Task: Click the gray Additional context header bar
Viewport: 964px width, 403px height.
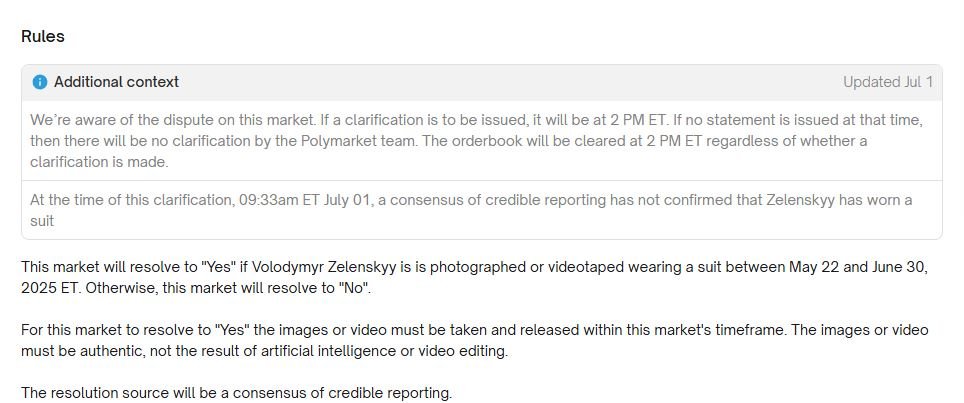Action: [x=481, y=83]
